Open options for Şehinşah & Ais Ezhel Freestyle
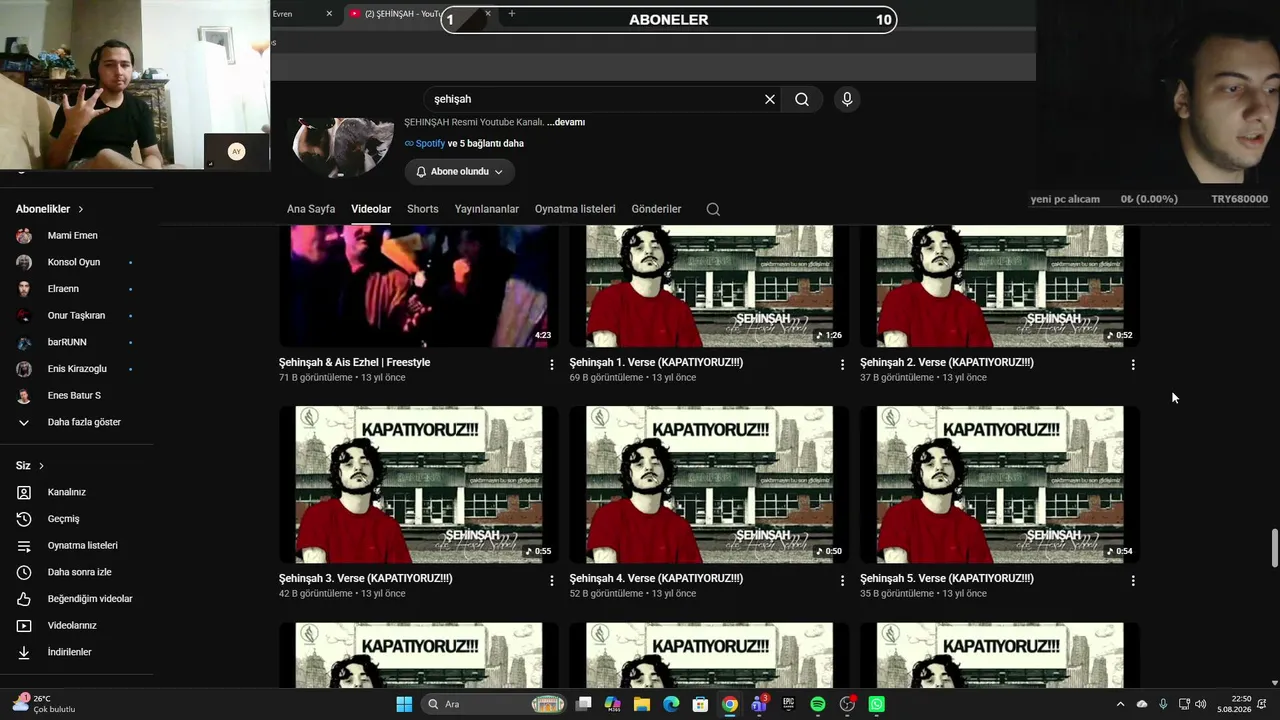This screenshot has width=1280, height=720. pyautogui.click(x=552, y=365)
